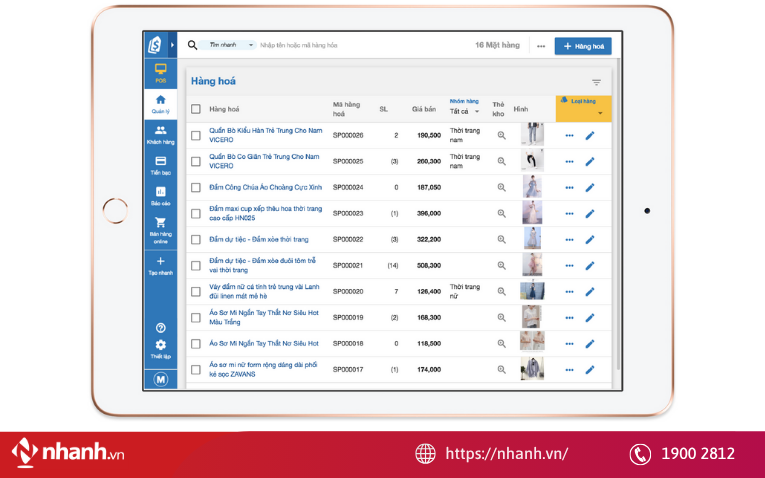
Task: Check the box for Đầm Công Chúa row
Action: click(x=196, y=187)
